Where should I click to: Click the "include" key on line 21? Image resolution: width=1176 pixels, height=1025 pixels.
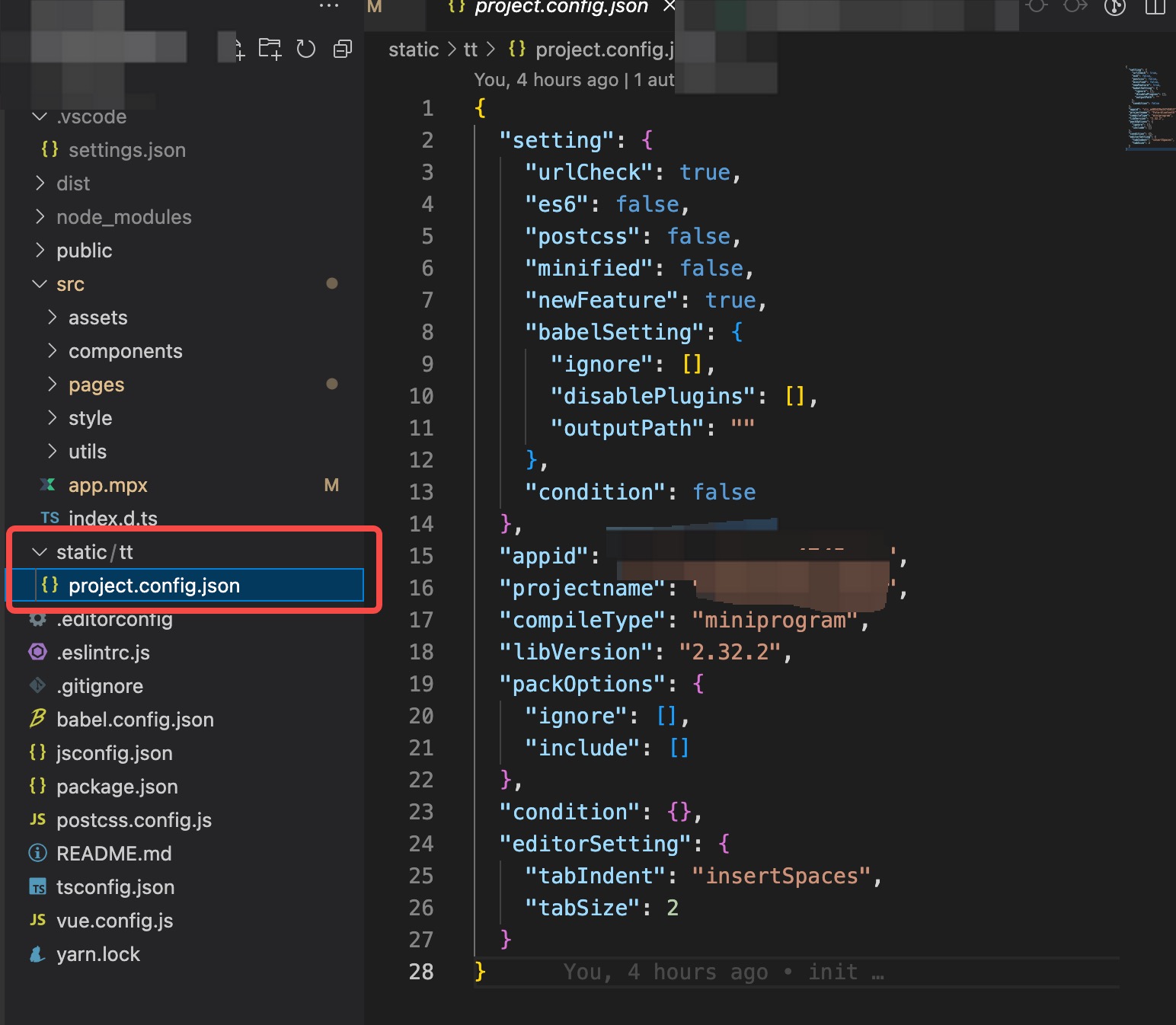(583, 748)
